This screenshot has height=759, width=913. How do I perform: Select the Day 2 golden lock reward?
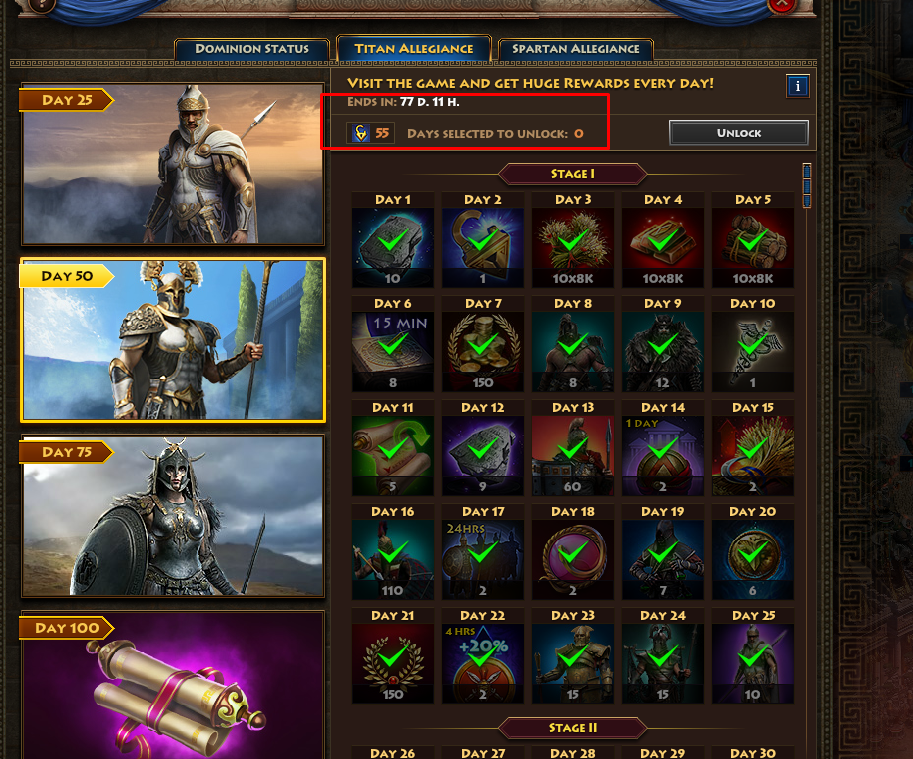pyautogui.click(x=482, y=248)
